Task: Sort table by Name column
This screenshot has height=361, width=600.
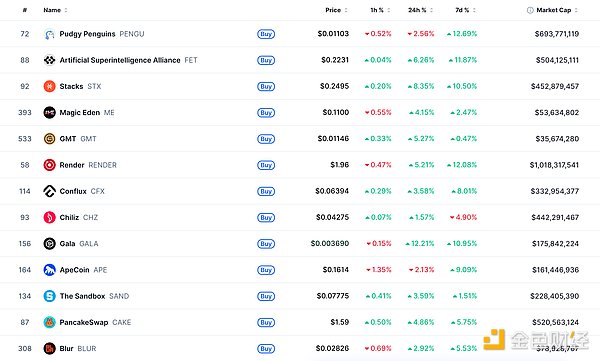Action: [x=55, y=10]
